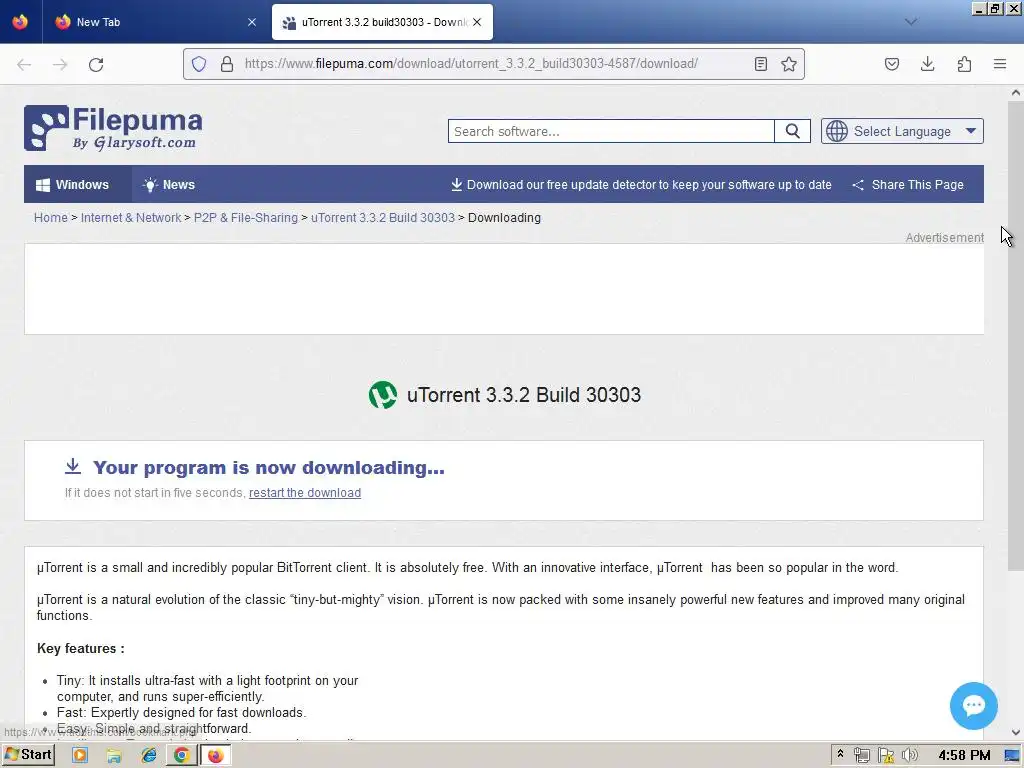This screenshot has height=768, width=1024.
Task: Open the list all tabs chevron
Action: (911, 22)
